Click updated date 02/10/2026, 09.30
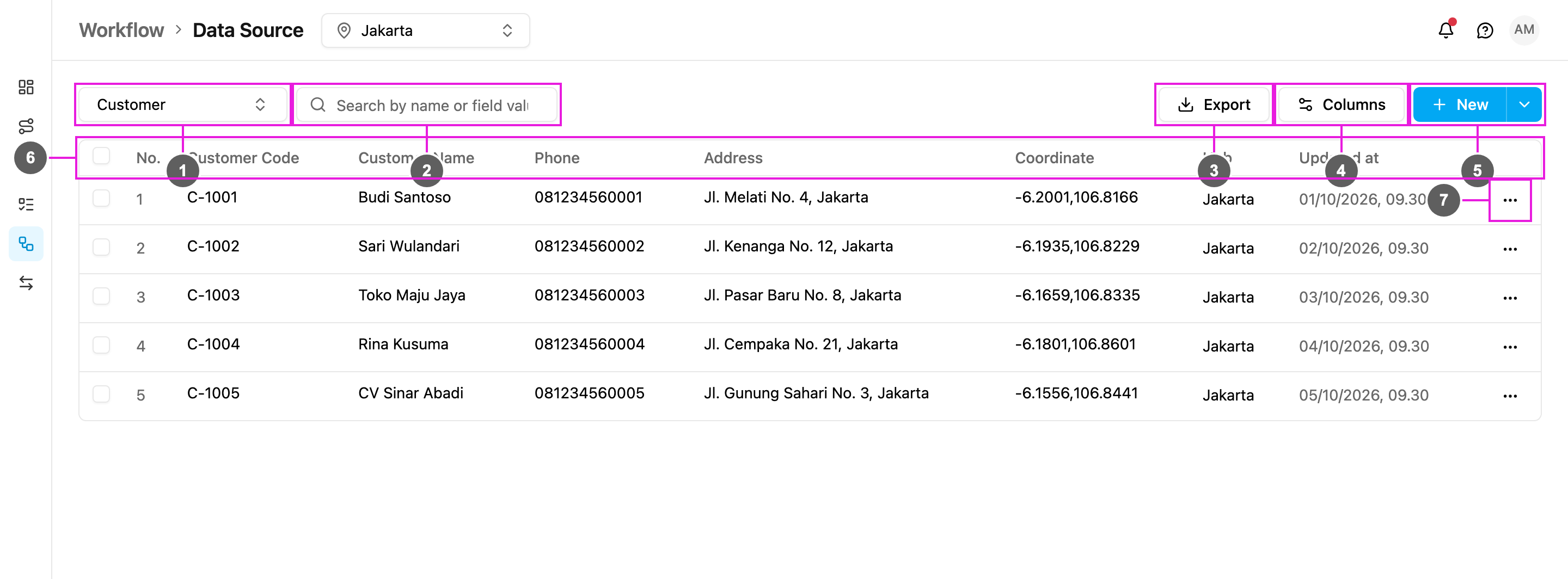This screenshot has width=1568, height=579. (x=1363, y=248)
